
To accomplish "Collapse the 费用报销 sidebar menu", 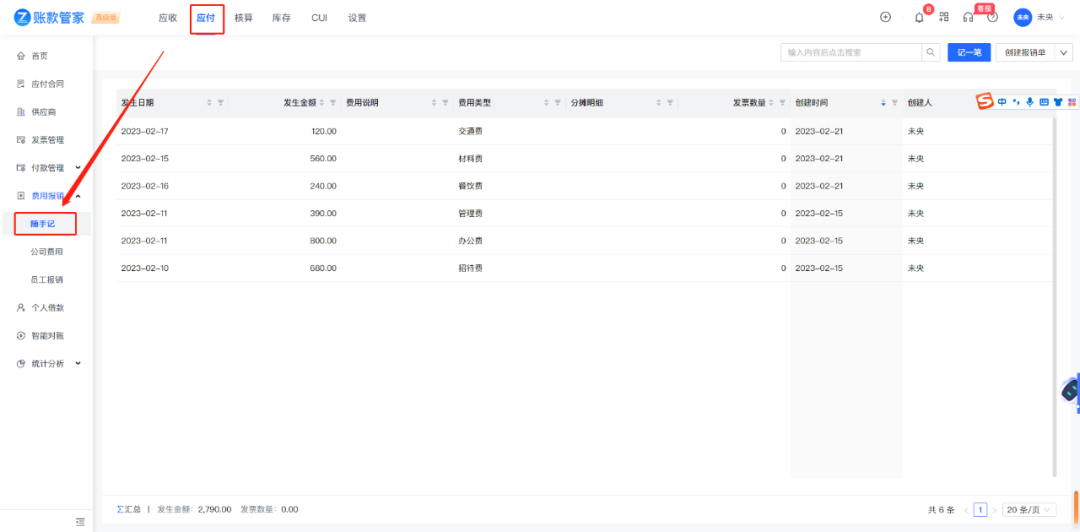I will click(x=78, y=196).
